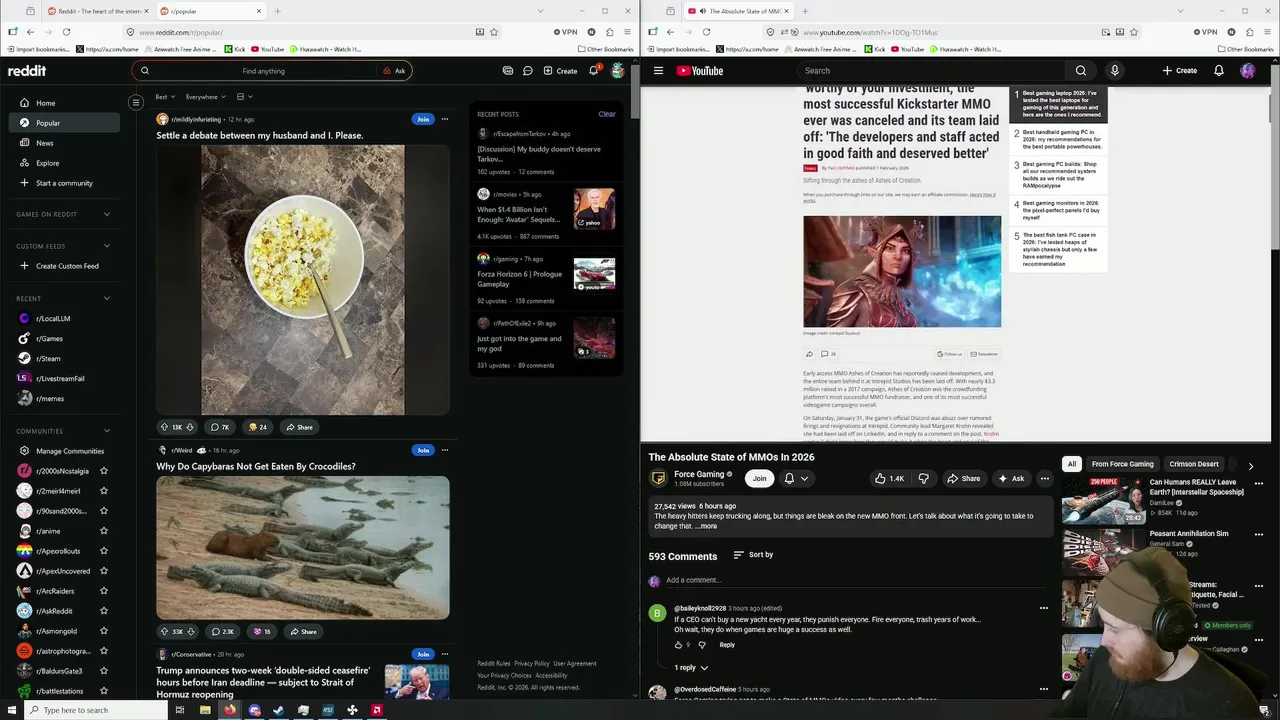This screenshot has width=1280, height=720.
Task: Open YouTube notifications bell in header
Action: 1219,71
